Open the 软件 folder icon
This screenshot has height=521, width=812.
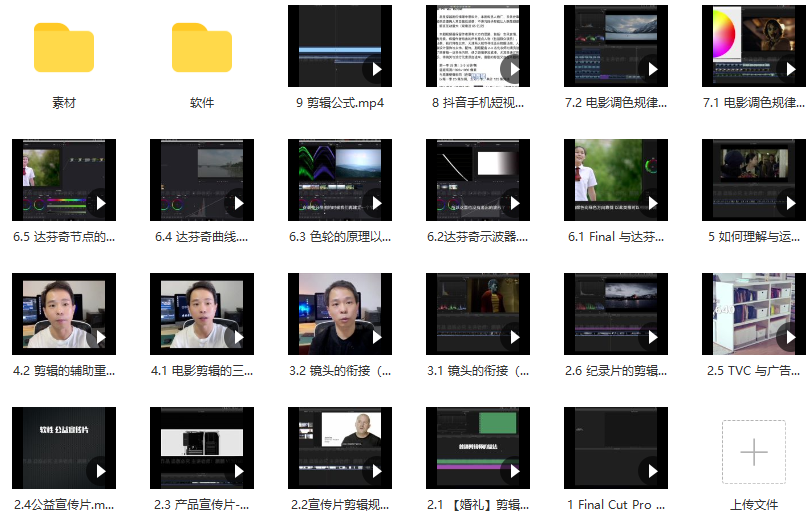pos(201,47)
